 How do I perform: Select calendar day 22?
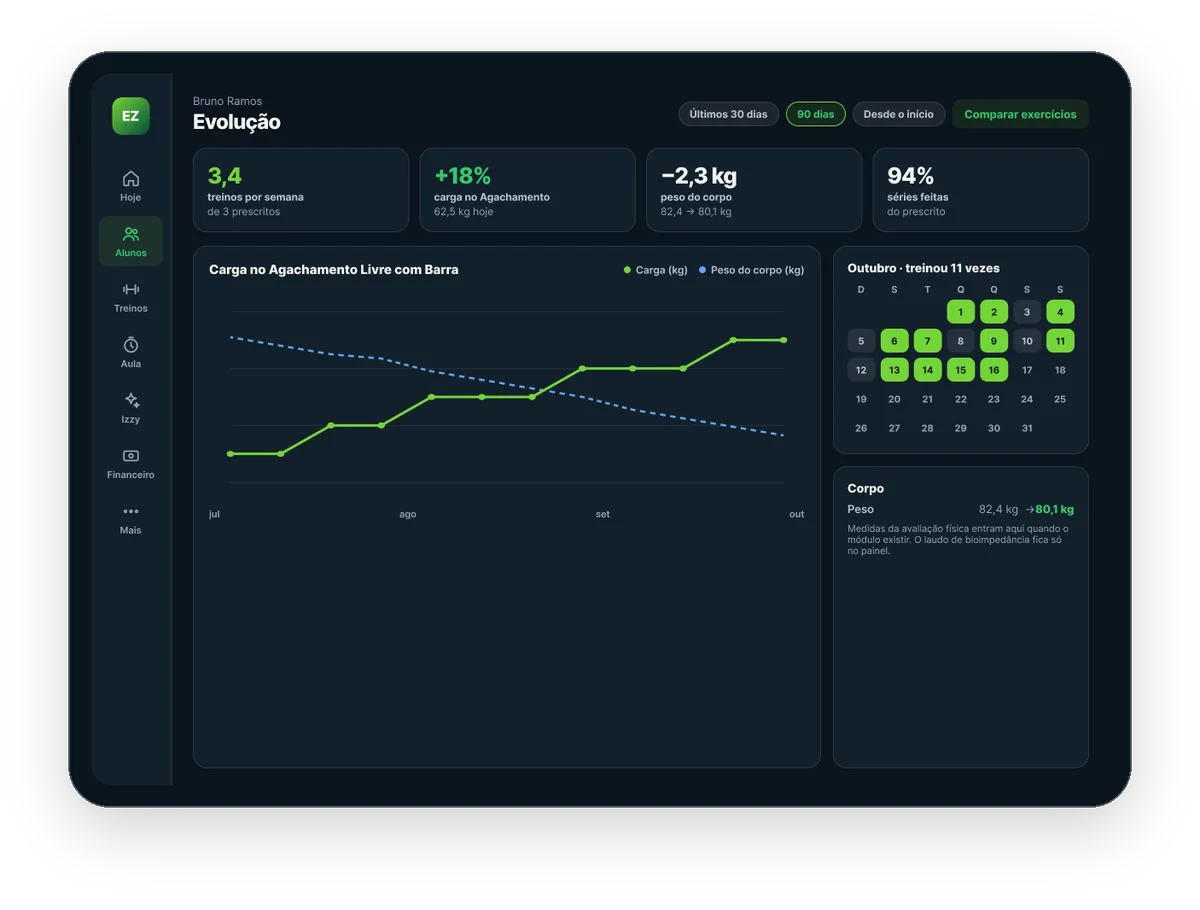(961, 399)
